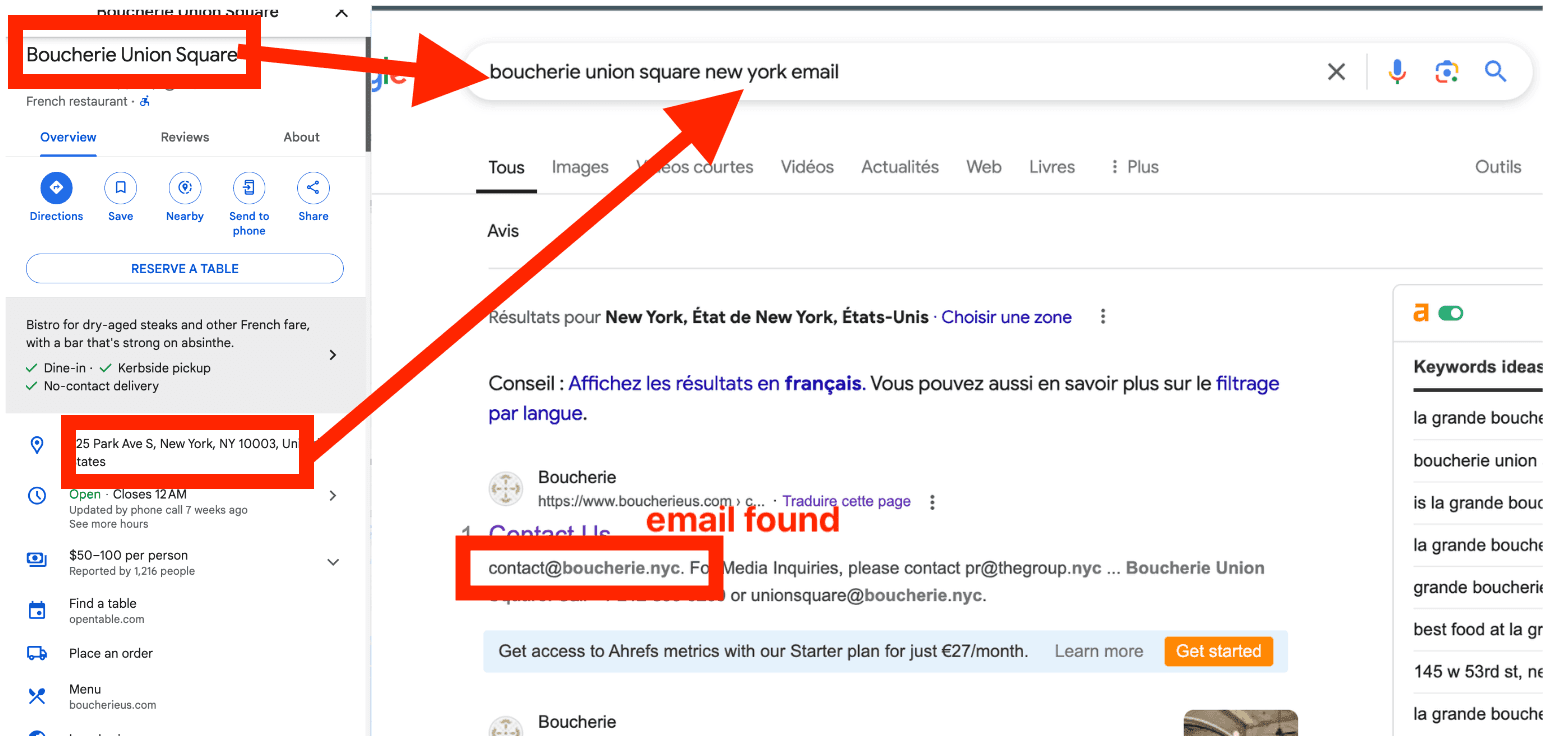Click the magnifying glass search icon
This screenshot has height=736, width=1550.
[1495, 71]
